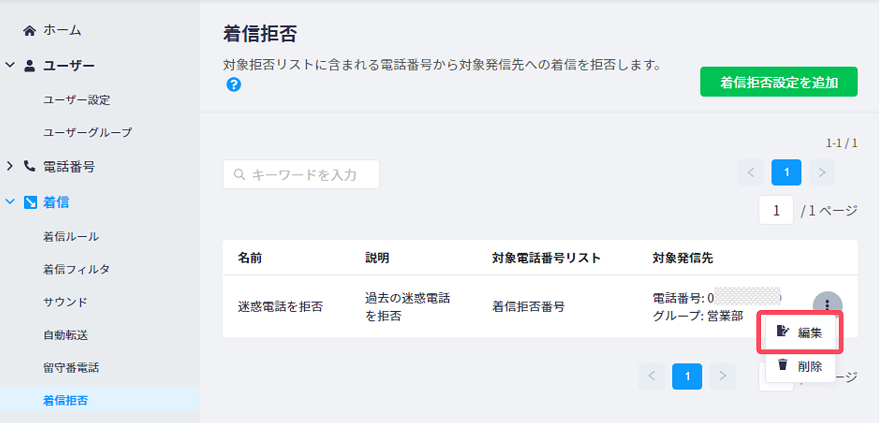
Task: Open ユーザーグループ in the sidebar
Action: point(88,132)
